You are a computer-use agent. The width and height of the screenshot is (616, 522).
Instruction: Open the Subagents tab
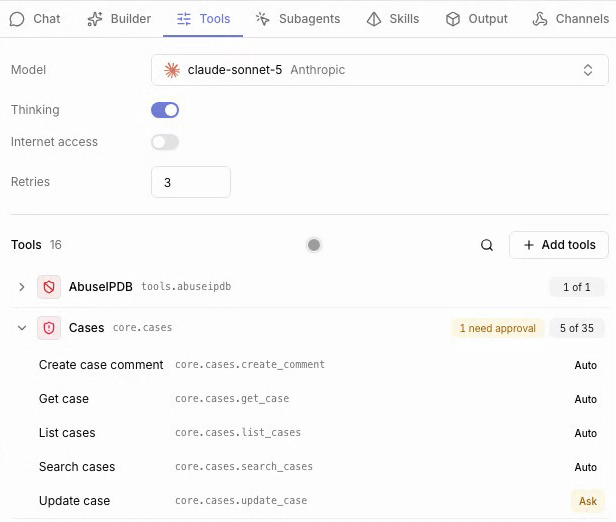click(298, 19)
